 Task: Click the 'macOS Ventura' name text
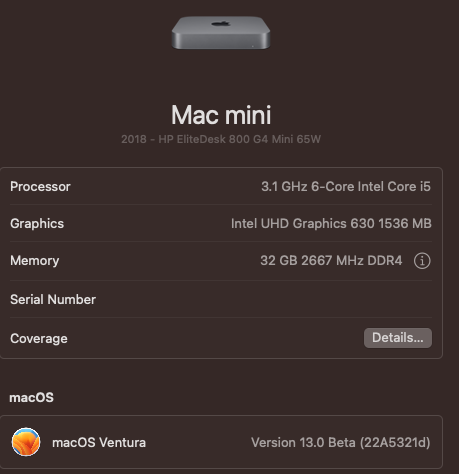point(99,443)
